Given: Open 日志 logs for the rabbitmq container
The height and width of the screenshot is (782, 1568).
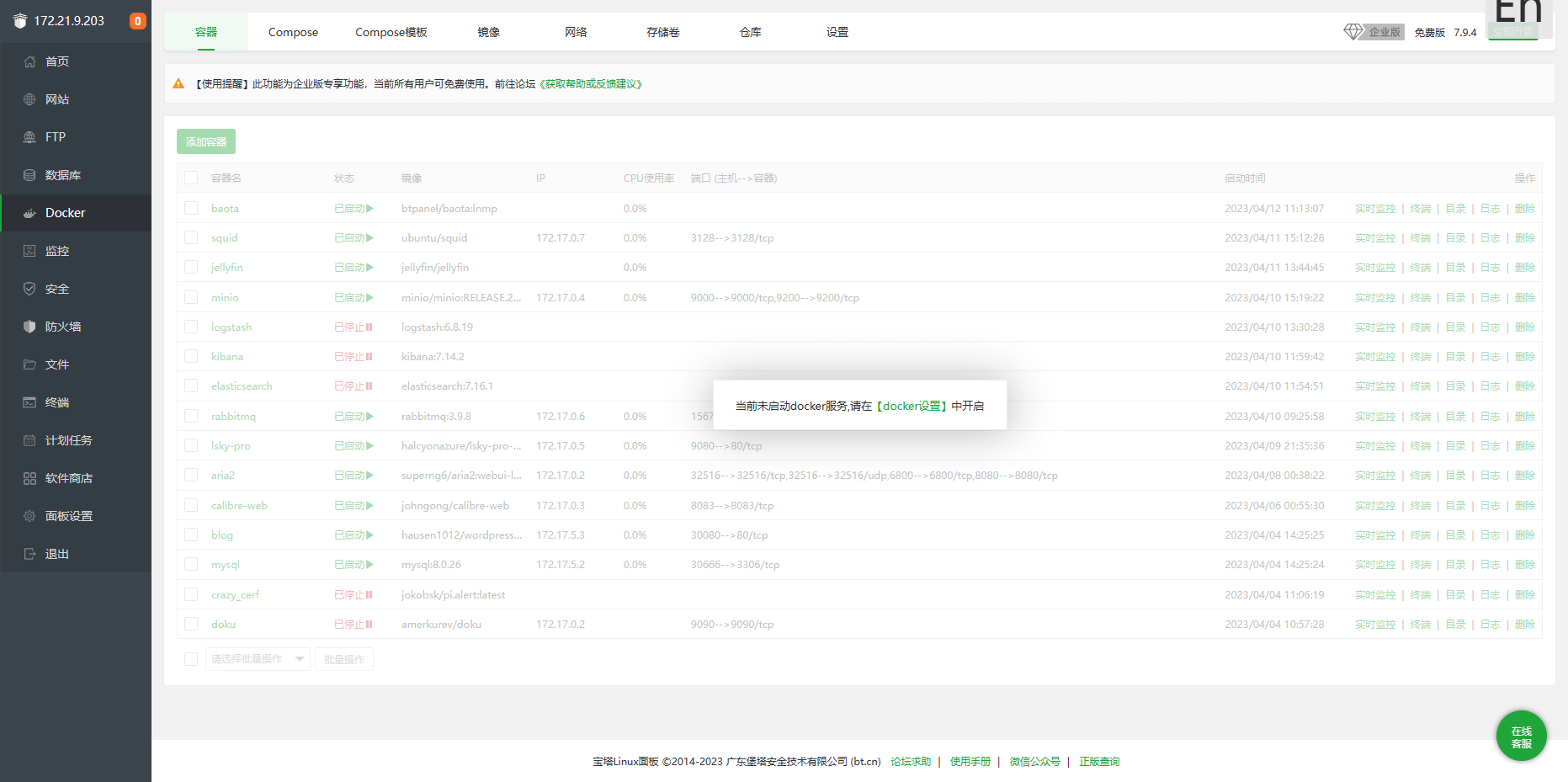Looking at the screenshot, I should [x=1490, y=416].
